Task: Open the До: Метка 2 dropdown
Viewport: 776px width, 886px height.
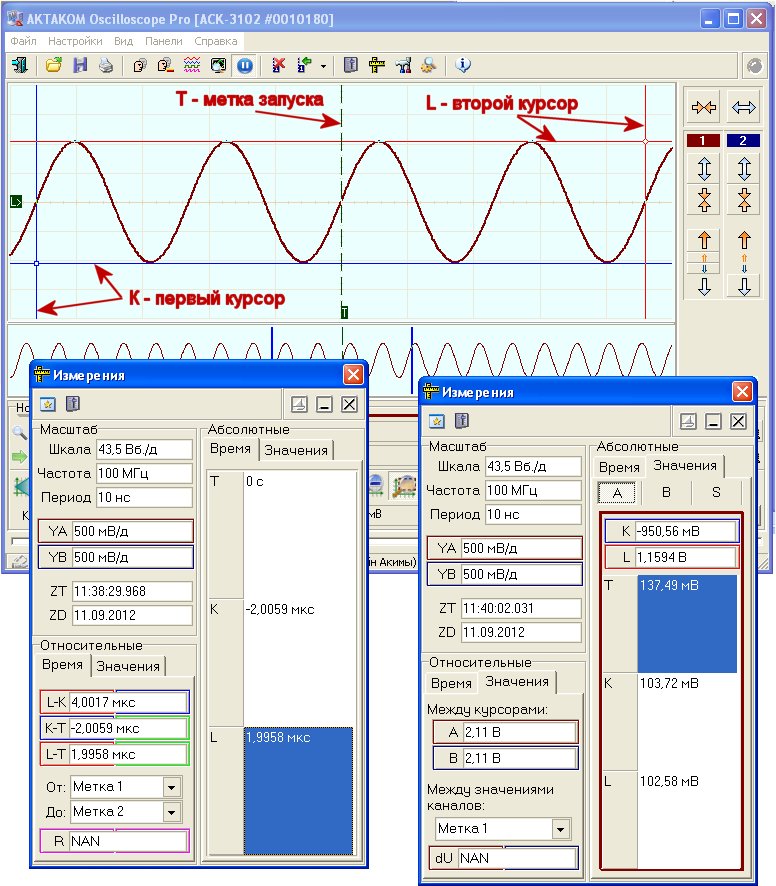Action: 171,813
